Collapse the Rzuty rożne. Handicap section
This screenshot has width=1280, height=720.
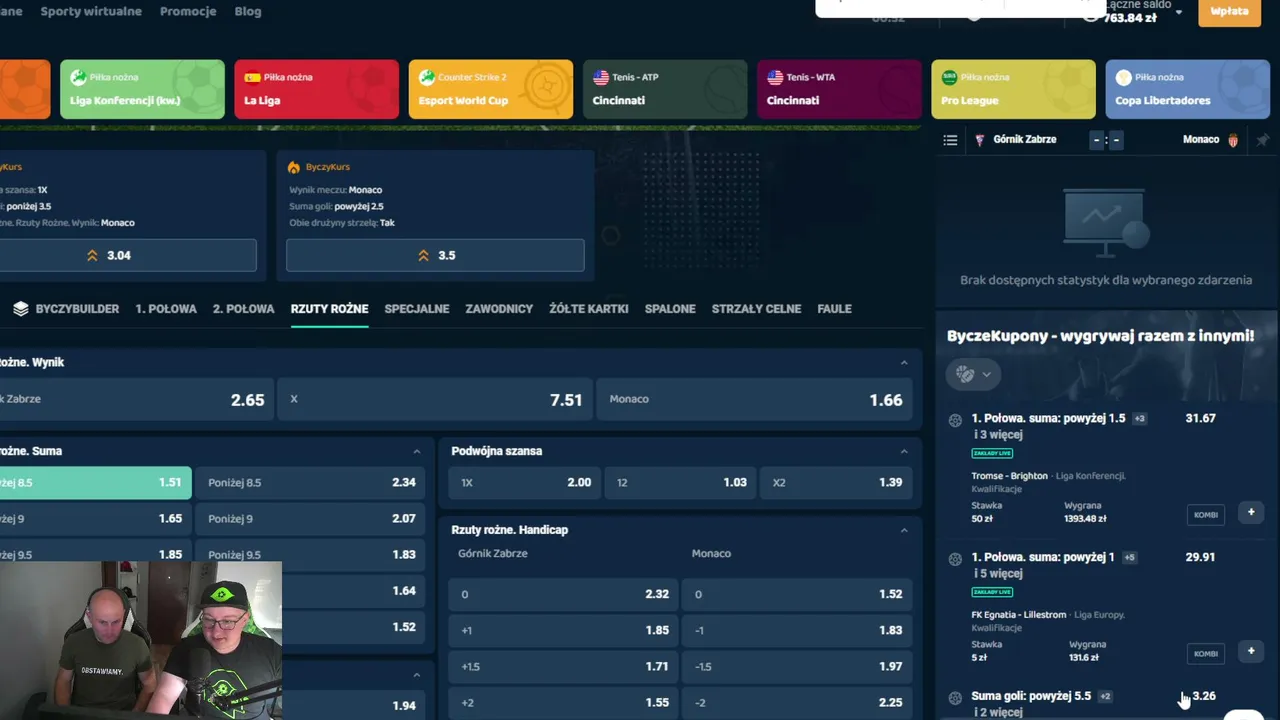[x=904, y=530]
